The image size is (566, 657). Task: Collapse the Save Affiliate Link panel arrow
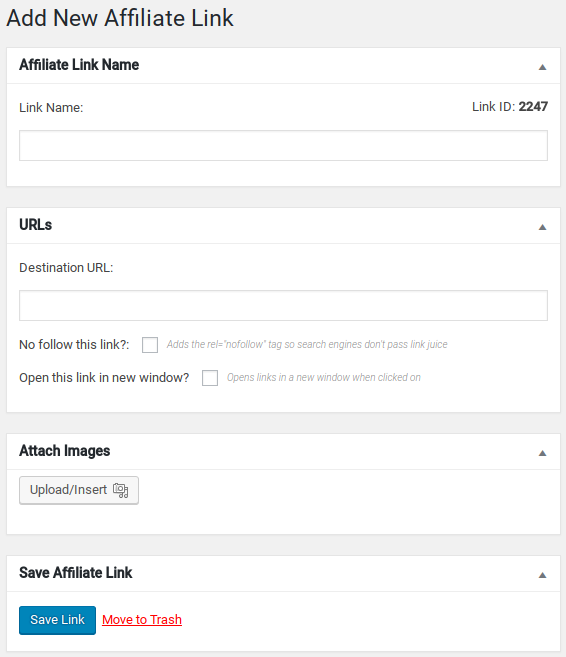(x=542, y=575)
